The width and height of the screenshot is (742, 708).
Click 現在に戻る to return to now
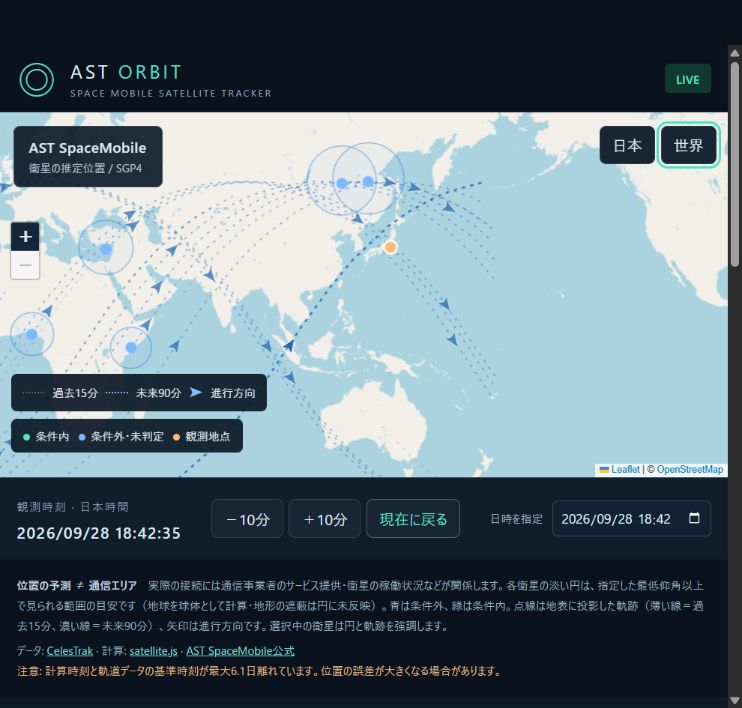point(413,519)
